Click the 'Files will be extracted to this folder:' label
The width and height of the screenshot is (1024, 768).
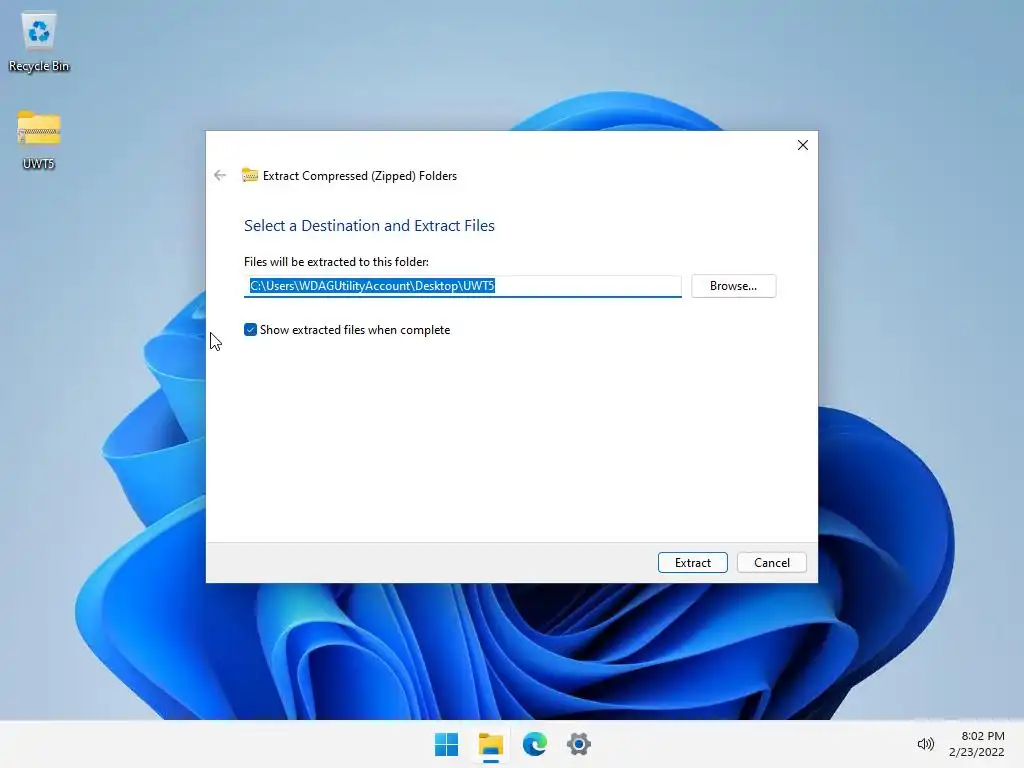tap(336, 262)
